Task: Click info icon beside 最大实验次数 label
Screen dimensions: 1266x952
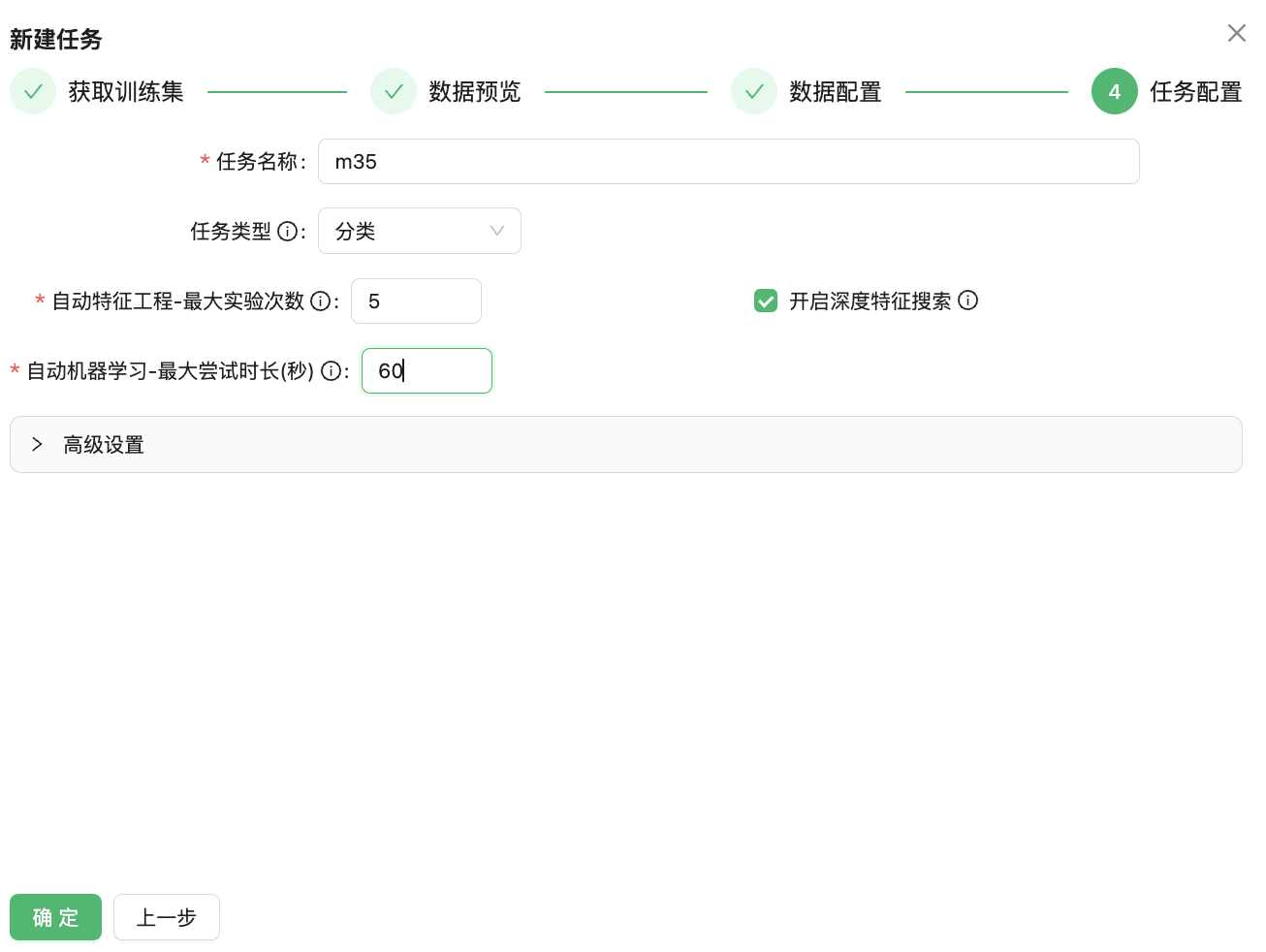Action: point(320,301)
